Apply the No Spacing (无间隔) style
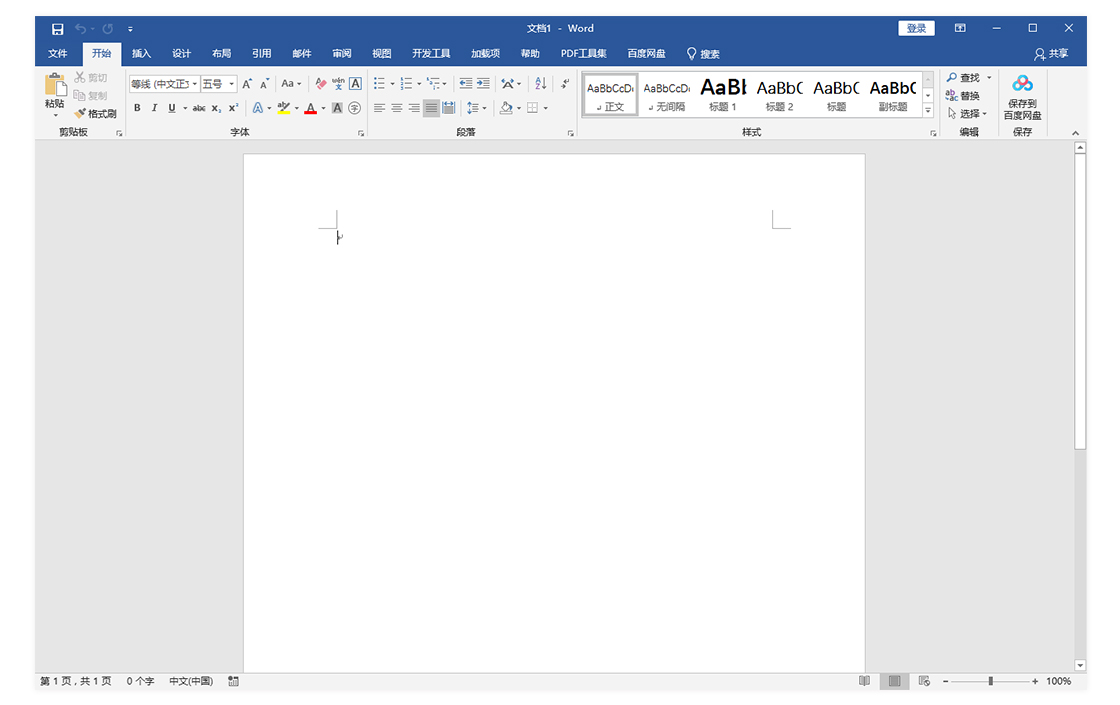Viewport: 1120px width, 705px height. [666, 94]
